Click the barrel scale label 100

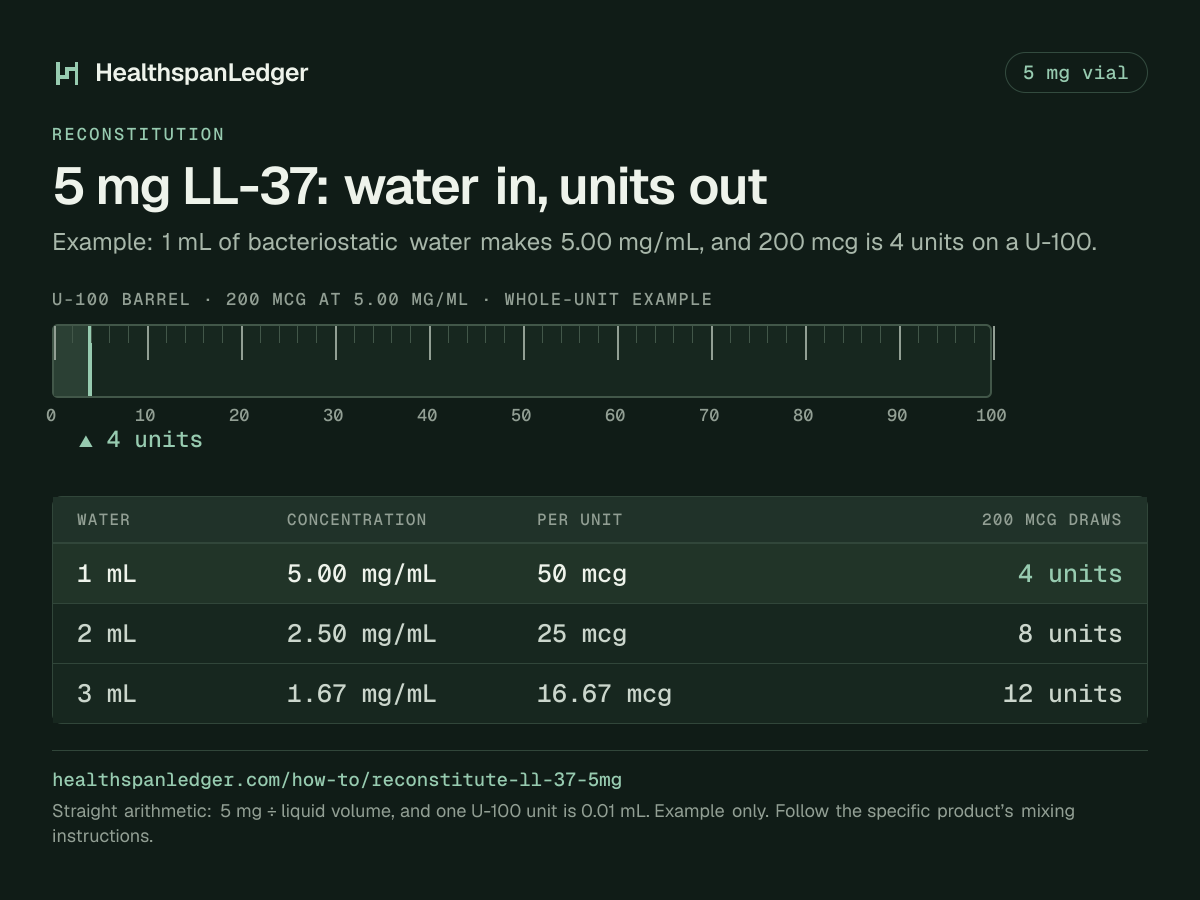tap(991, 415)
